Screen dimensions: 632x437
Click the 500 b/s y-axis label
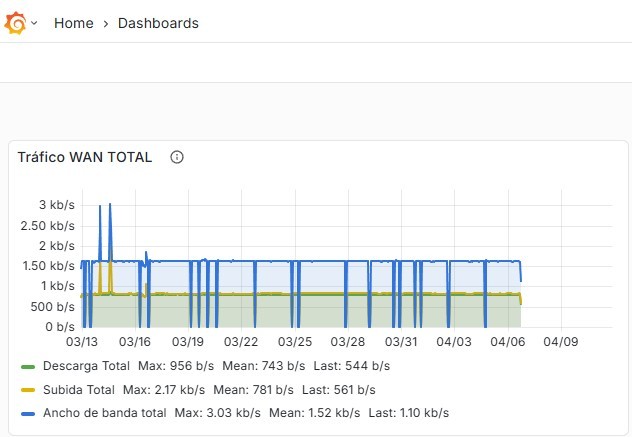[x=53, y=307]
